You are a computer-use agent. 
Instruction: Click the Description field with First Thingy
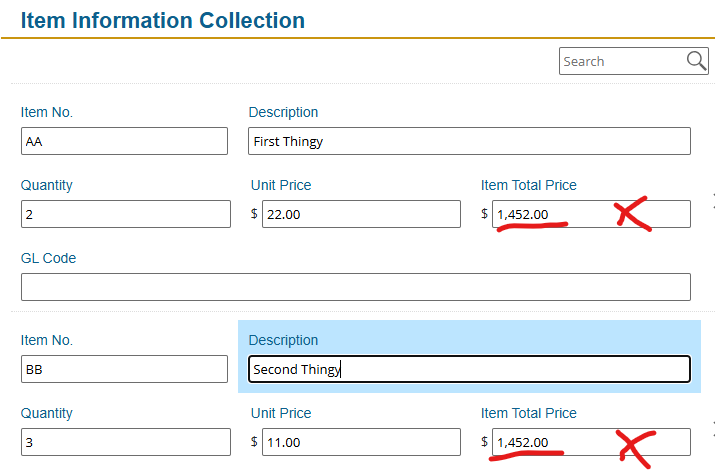(x=469, y=141)
